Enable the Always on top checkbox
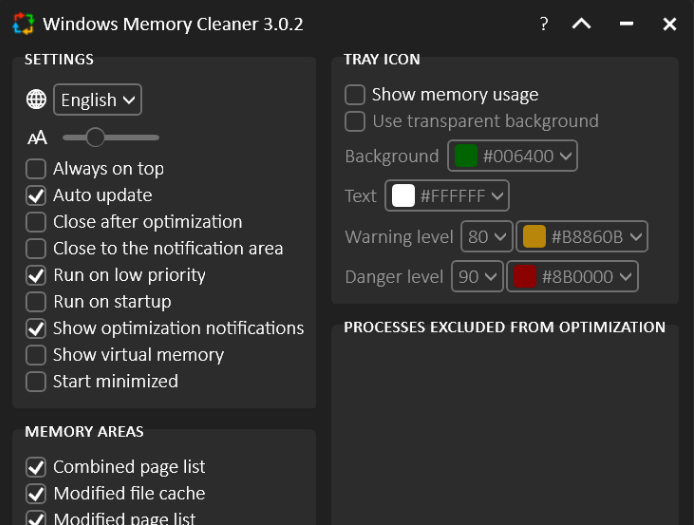 coord(36,169)
